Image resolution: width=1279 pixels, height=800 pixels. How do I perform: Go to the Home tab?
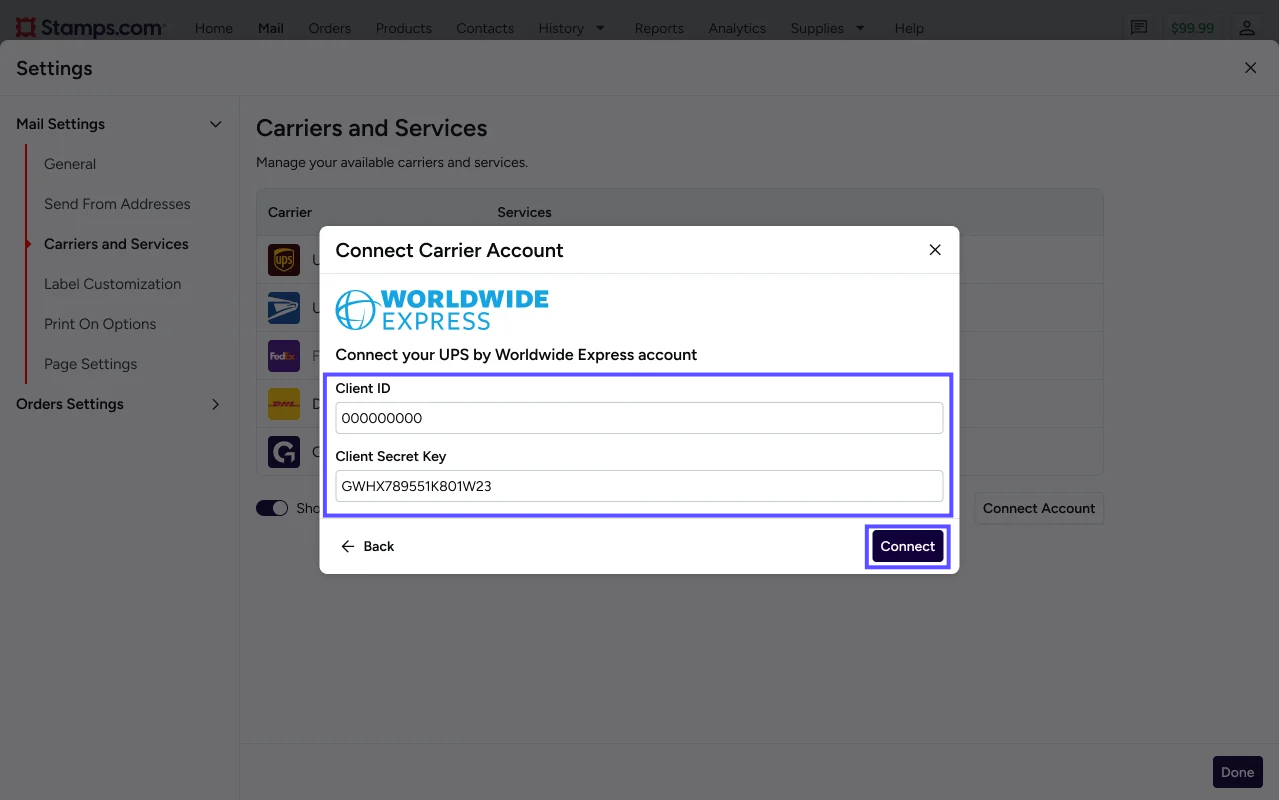click(214, 28)
